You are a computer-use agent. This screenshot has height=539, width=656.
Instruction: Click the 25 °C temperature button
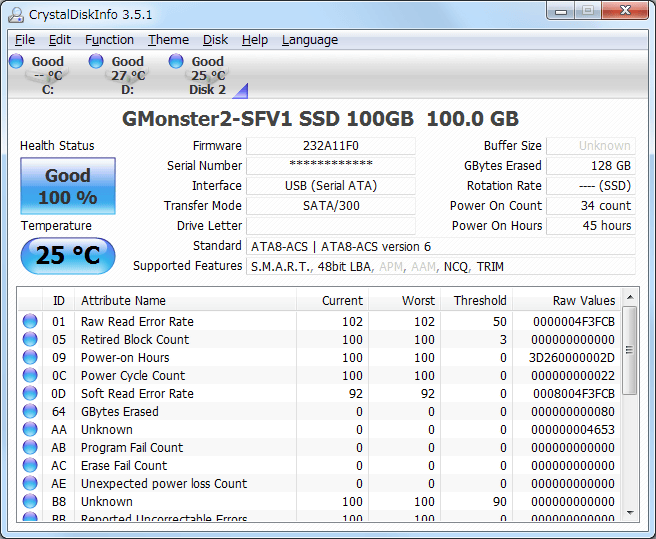click(x=68, y=255)
